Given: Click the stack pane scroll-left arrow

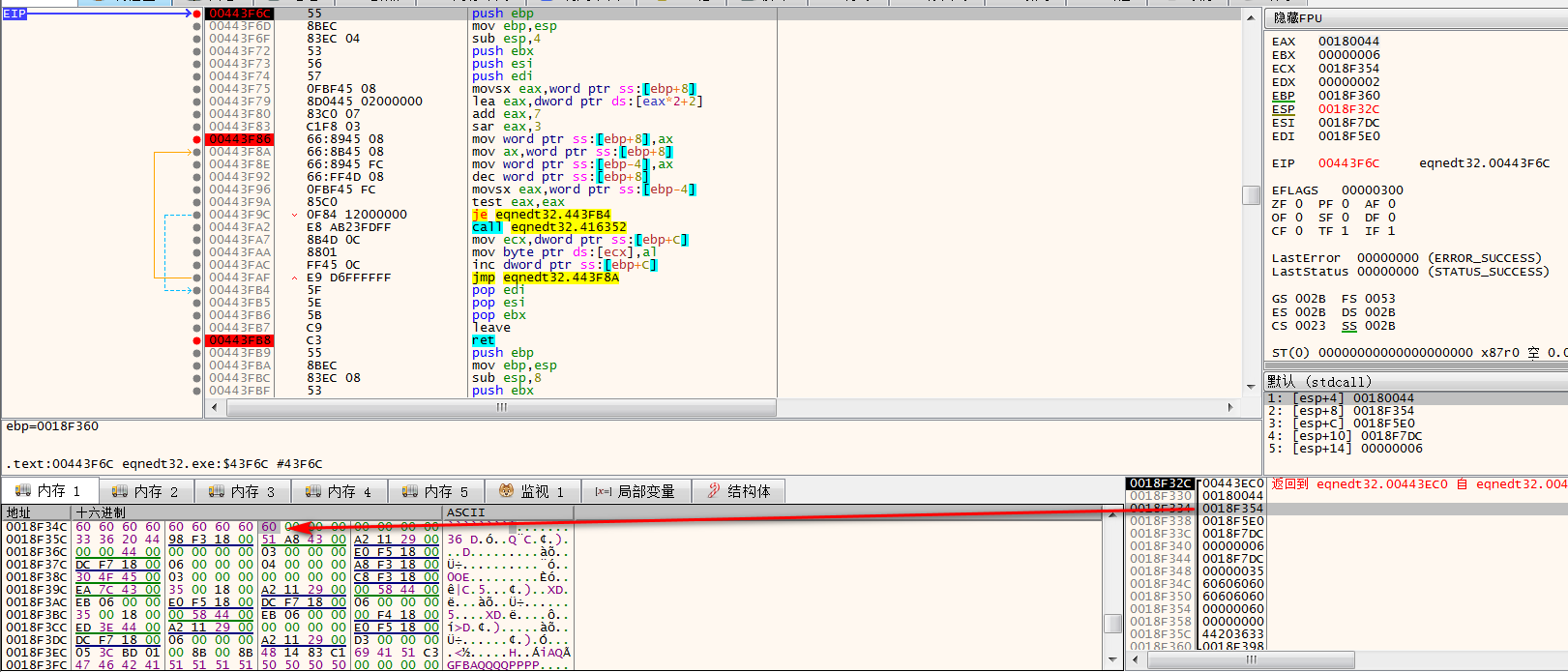Looking at the screenshot, I should click(x=1135, y=659).
